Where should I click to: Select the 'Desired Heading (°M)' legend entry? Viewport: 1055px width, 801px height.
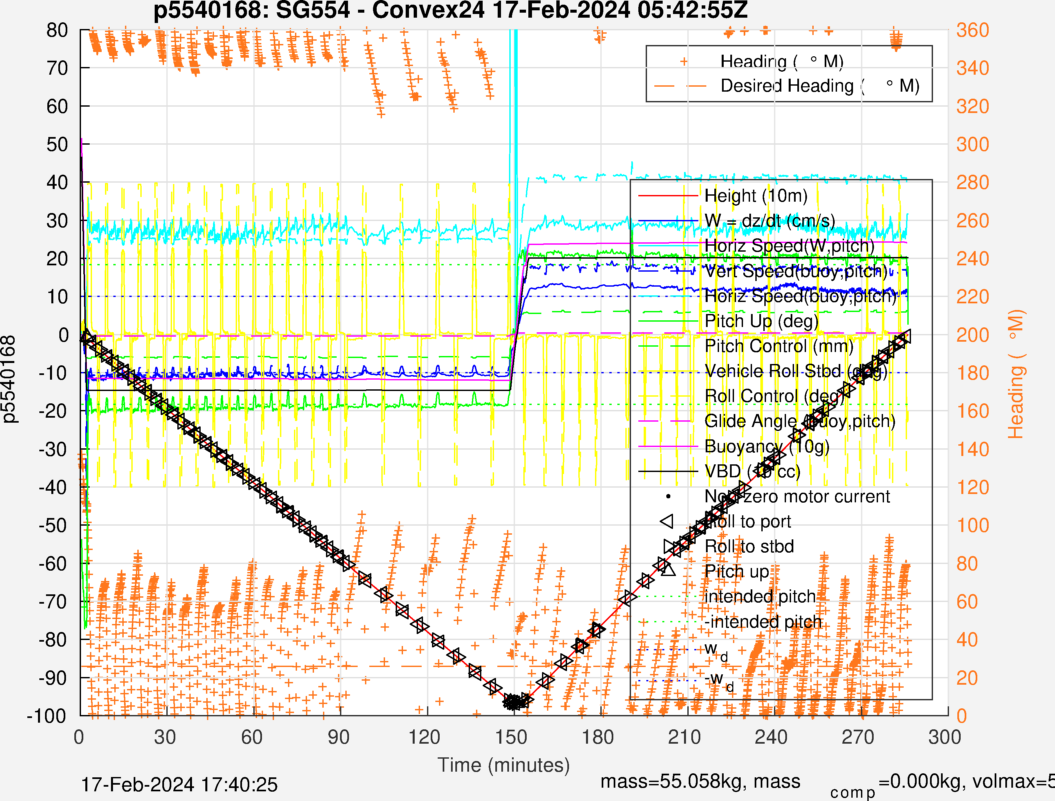point(820,86)
